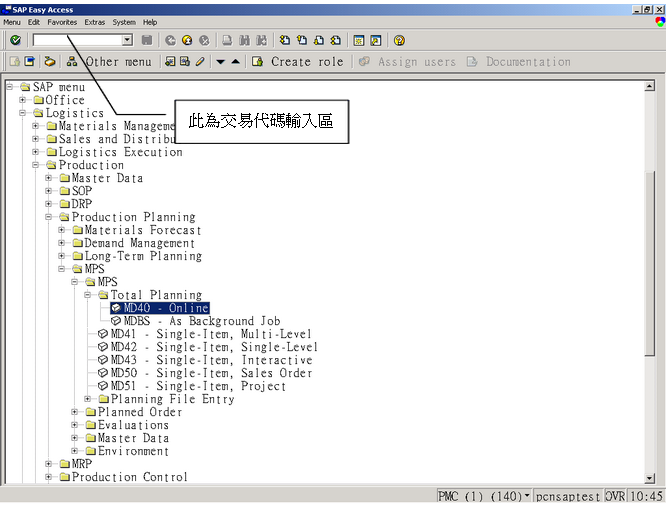Click the vertical scrollbar thumb
Viewport: 666px width, 506px height.
(x=649, y=263)
